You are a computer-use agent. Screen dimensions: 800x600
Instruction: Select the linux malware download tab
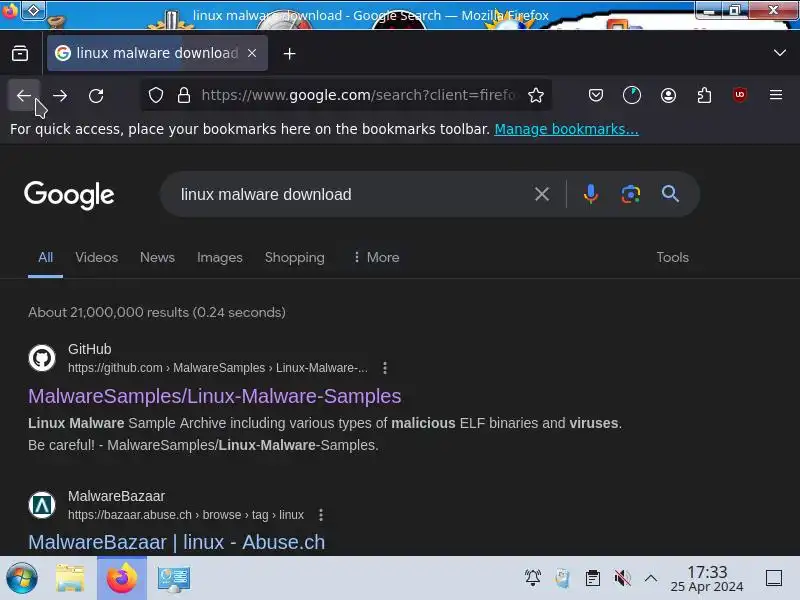pos(157,53)
